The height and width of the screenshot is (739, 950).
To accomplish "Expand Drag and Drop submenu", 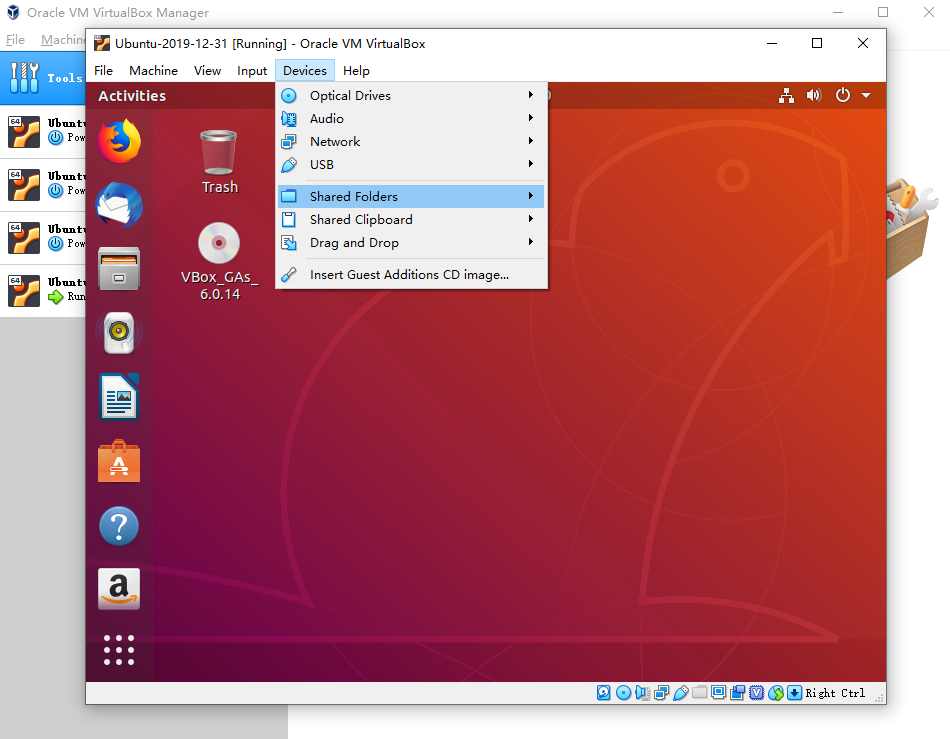I will tap(411, 243).
